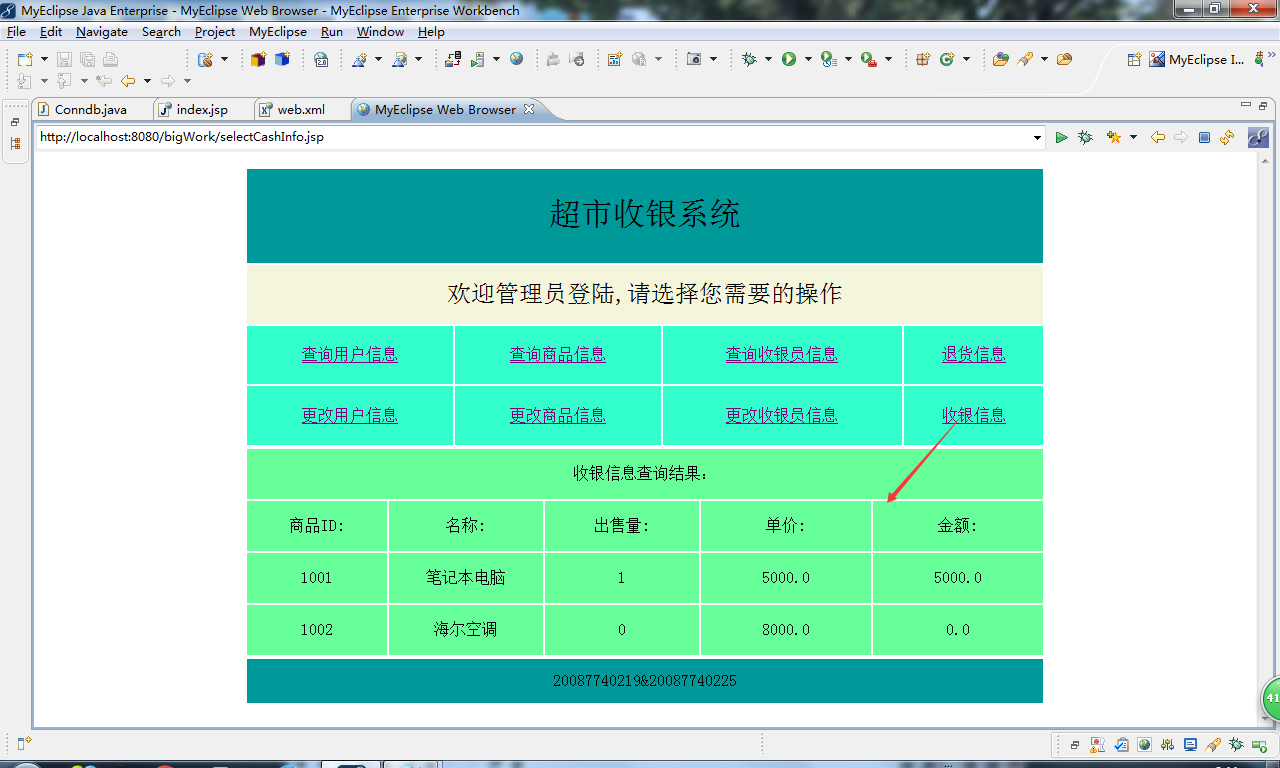Open the 退货信息 link
The width and height of the screenshot is (1280, 768).
[x=974, y=354]
